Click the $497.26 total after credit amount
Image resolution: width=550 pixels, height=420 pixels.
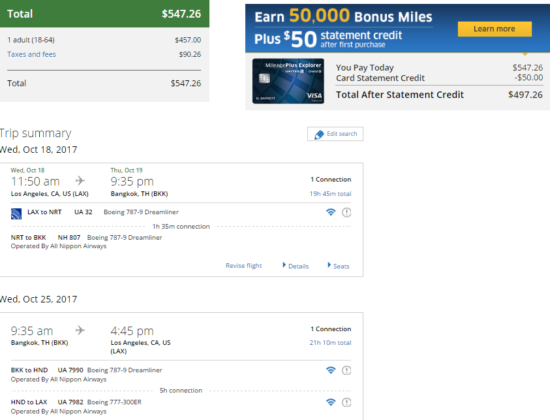(525, 95)
